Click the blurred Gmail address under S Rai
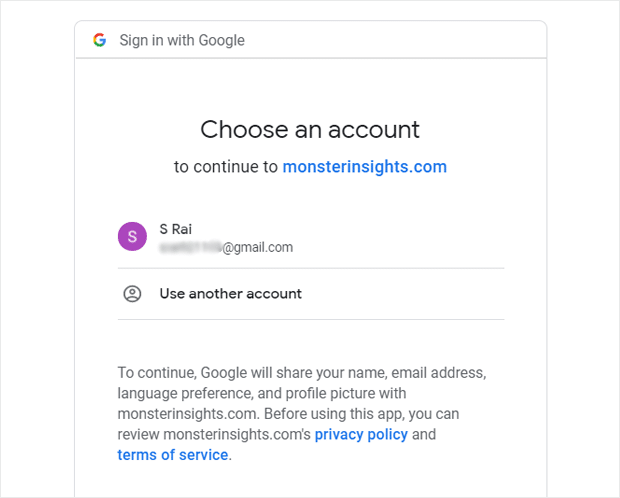Image resolution: width=620 pixels, height=498 pixels. 189,247
